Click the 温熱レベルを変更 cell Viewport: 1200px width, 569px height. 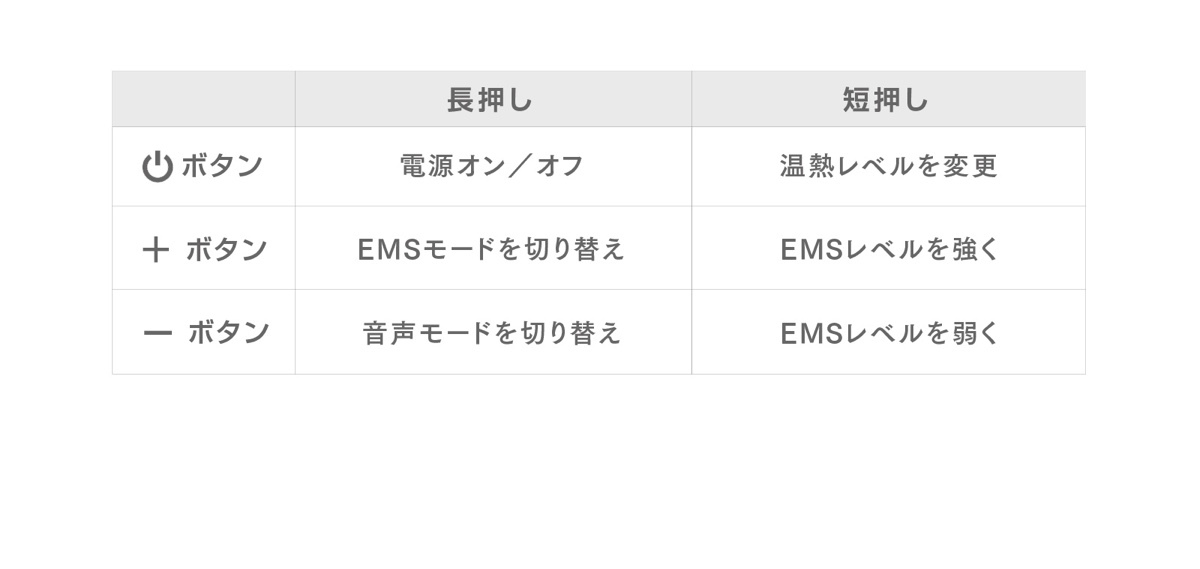888,167
